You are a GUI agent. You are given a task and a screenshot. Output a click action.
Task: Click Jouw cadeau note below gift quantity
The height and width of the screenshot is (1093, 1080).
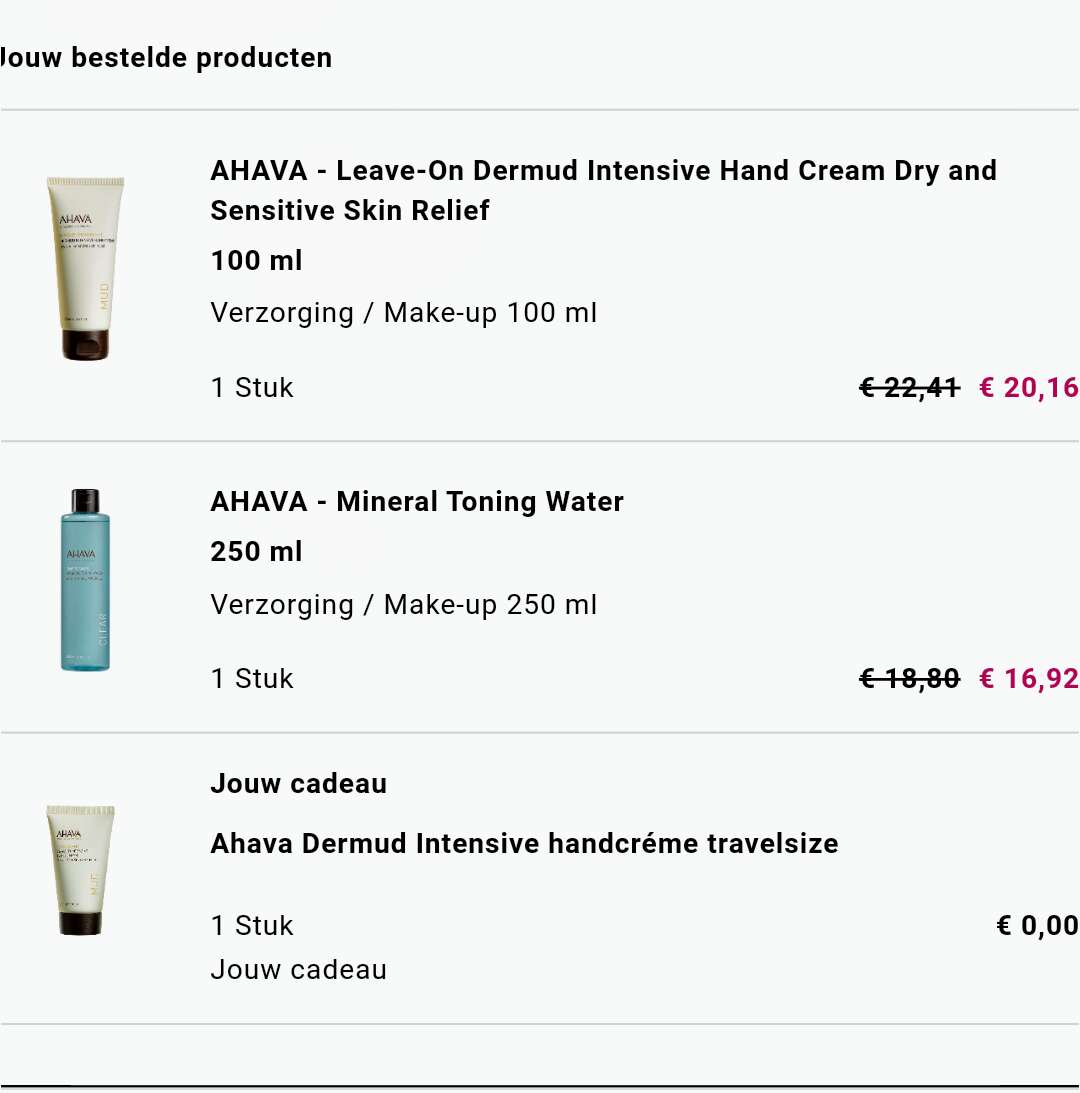298,970
